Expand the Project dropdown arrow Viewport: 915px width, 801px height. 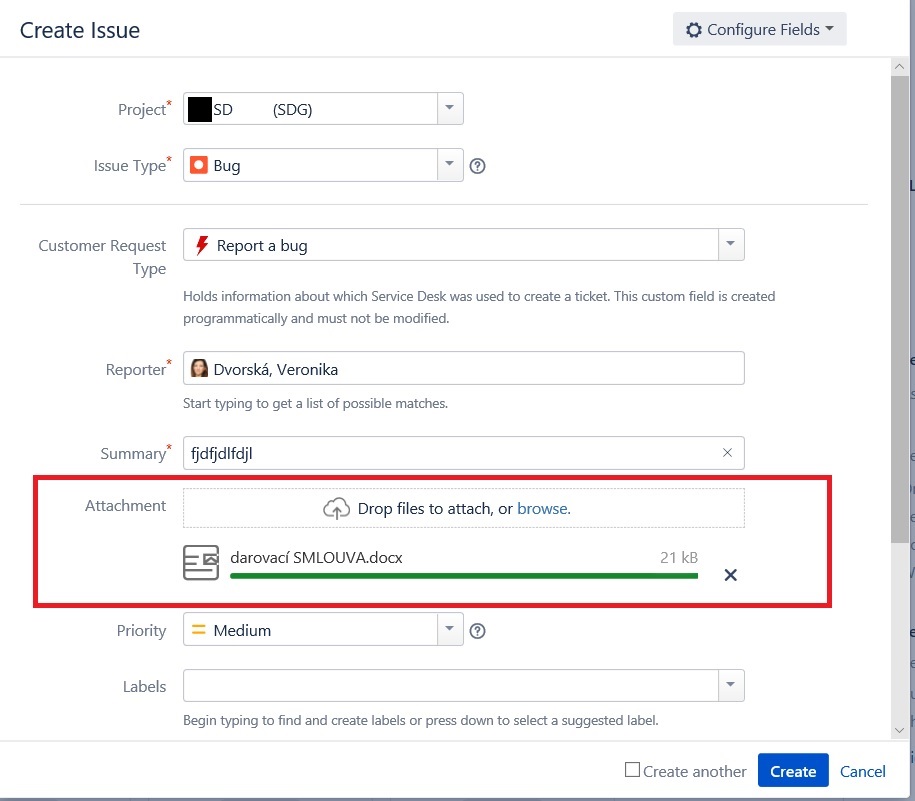coord(449,108)
